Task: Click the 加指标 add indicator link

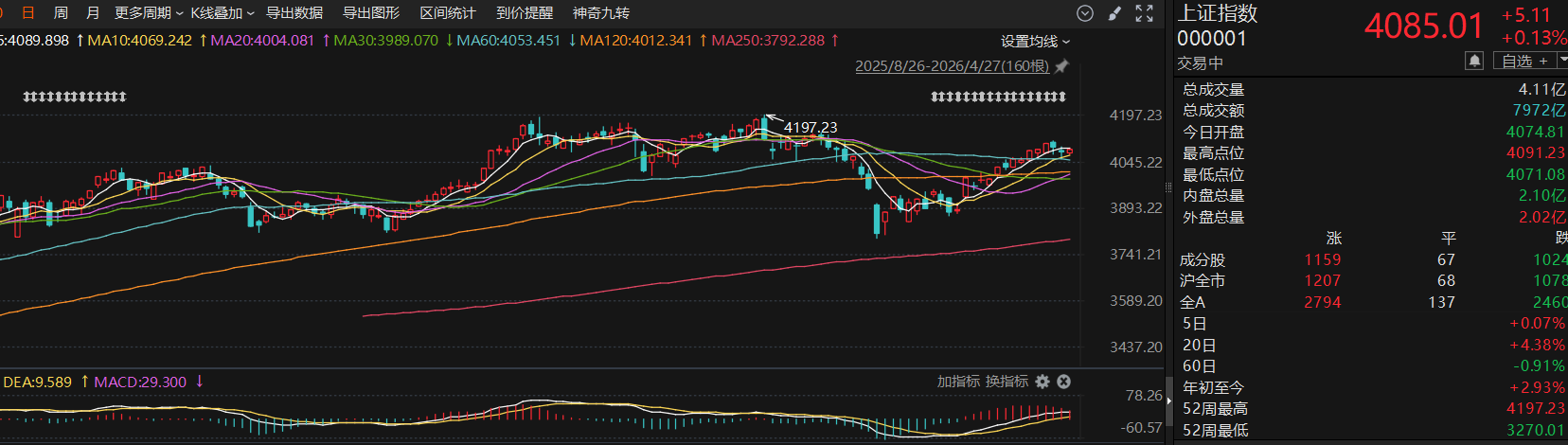Action: tap(958, 381)
